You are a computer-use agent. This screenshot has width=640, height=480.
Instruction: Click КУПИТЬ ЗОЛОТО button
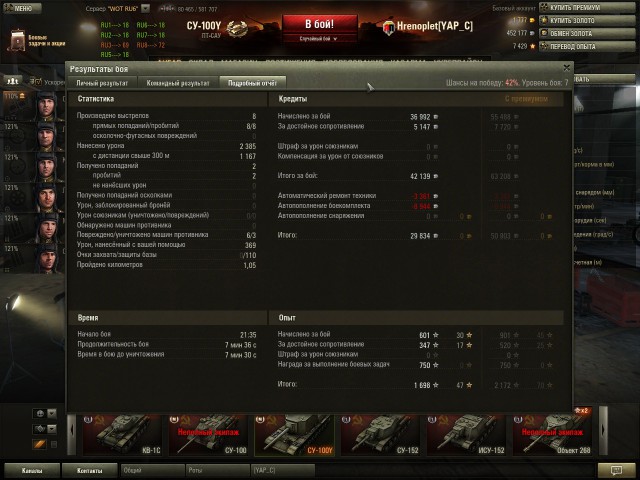(587, 20)
